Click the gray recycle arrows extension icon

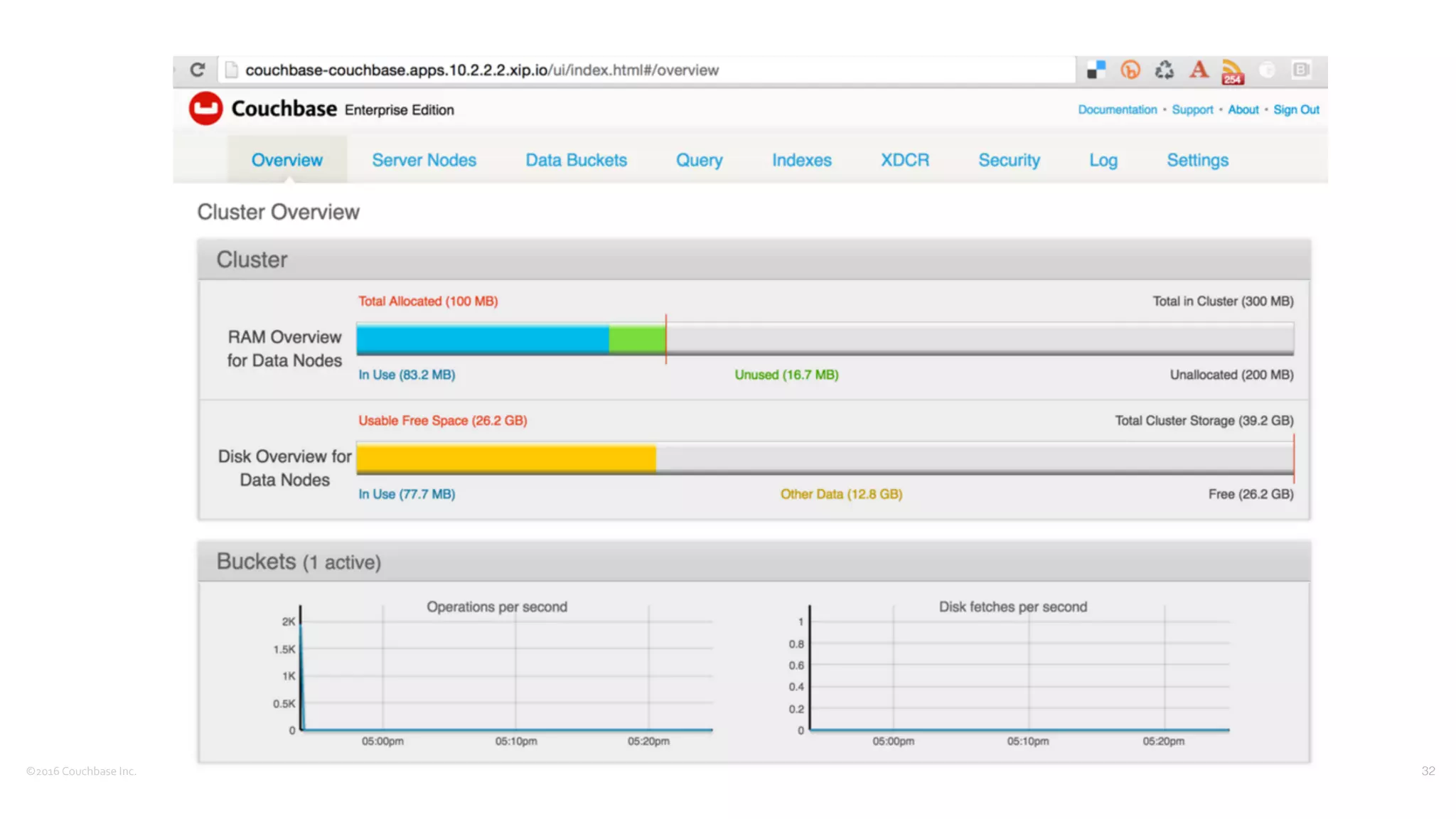click(x=1164, y=70)
